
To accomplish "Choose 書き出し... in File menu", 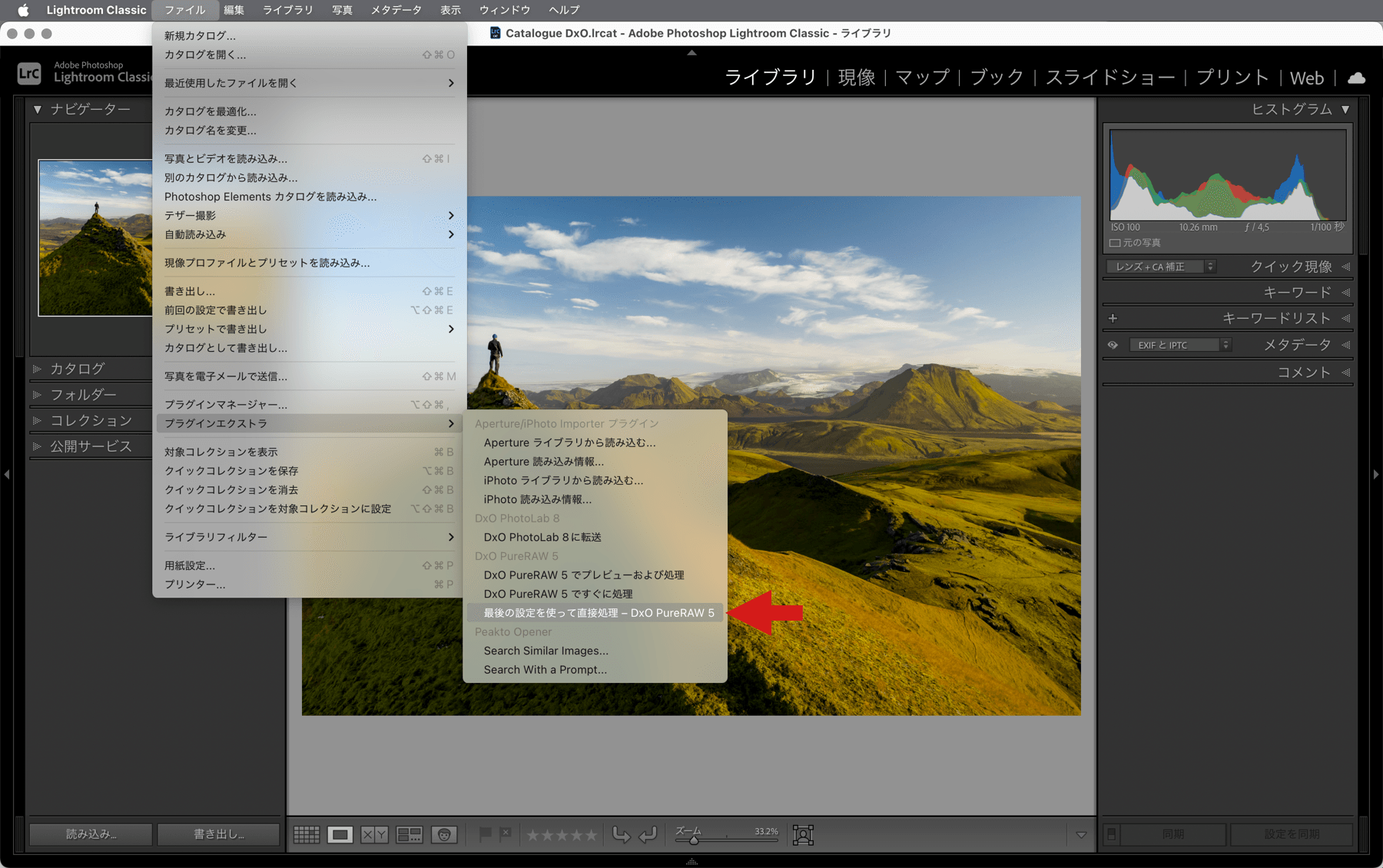I will click(310, 291).
